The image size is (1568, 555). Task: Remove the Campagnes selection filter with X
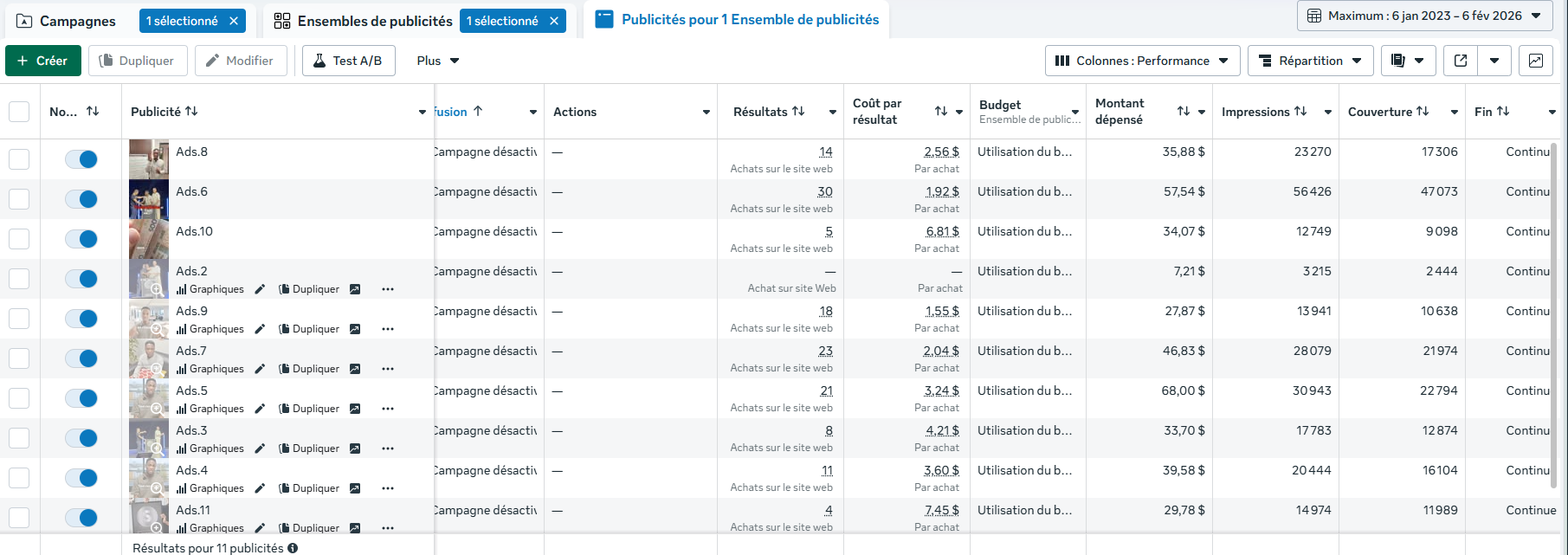[234, 21]
